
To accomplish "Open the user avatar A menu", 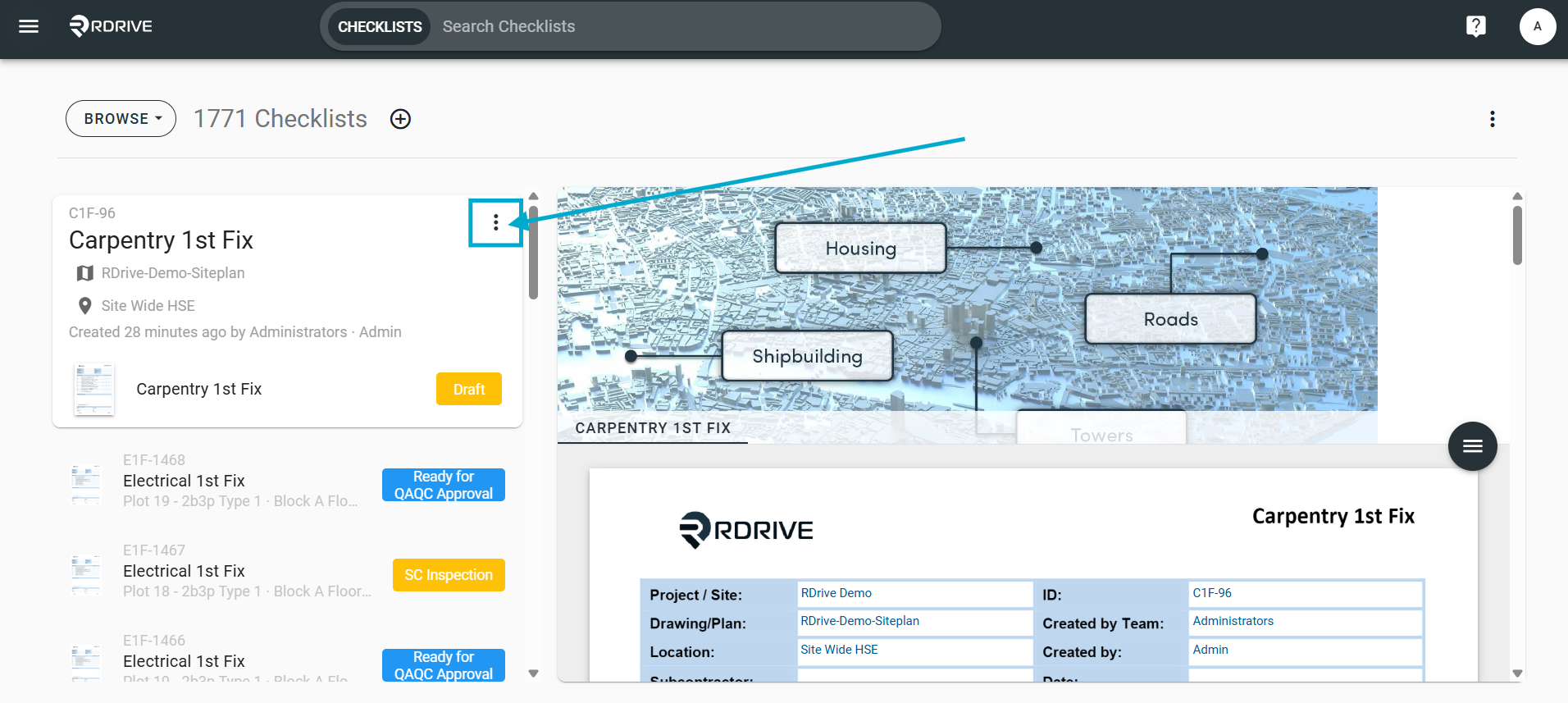I will tap(1537, 26).
